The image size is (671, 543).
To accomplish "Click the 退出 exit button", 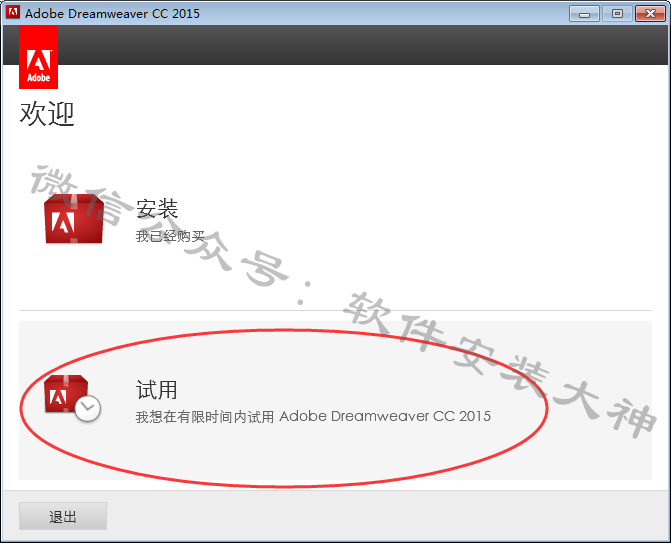I will click(63, 516).
